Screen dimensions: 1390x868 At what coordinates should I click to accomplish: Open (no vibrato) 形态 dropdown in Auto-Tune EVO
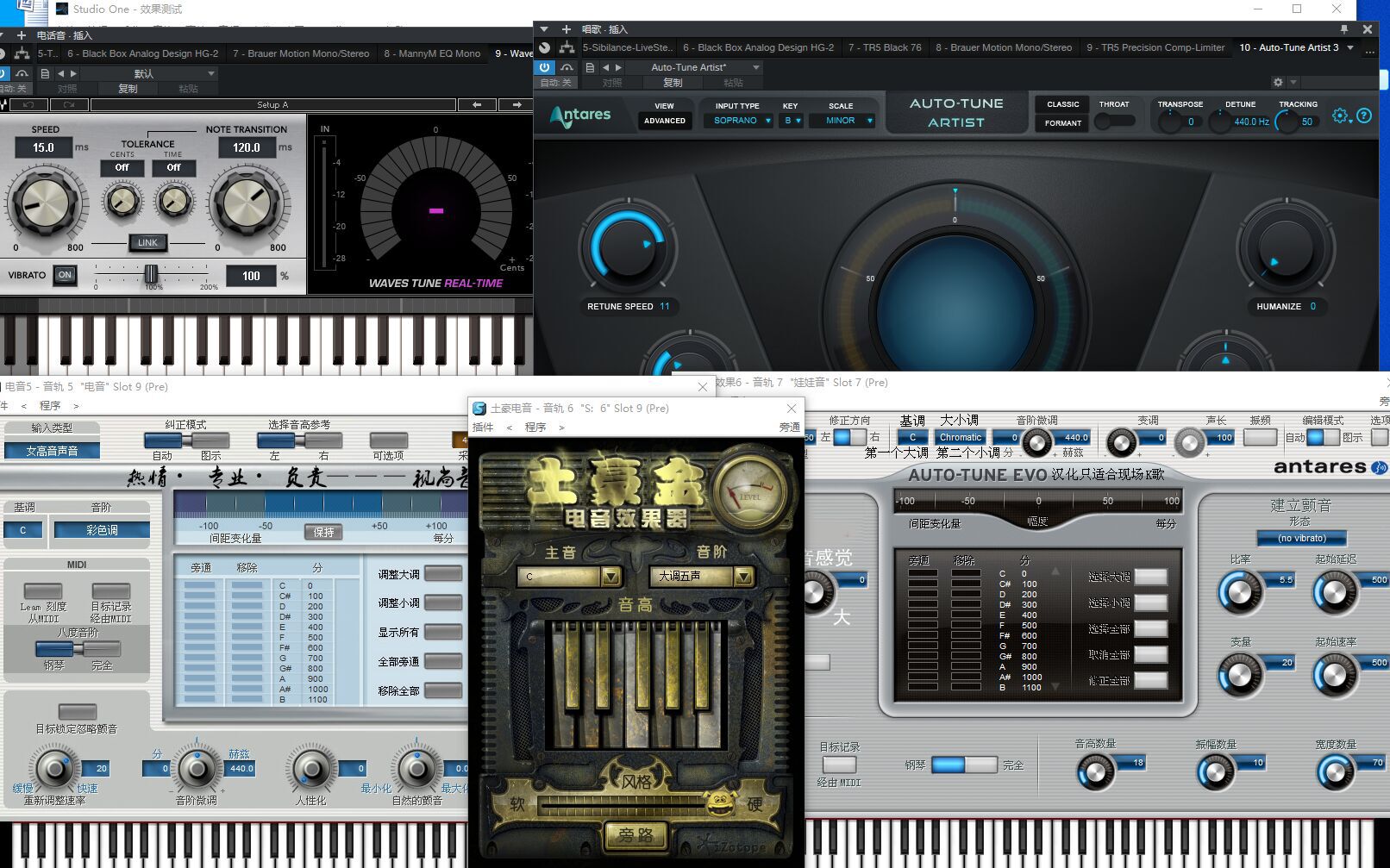point(1301,538)
